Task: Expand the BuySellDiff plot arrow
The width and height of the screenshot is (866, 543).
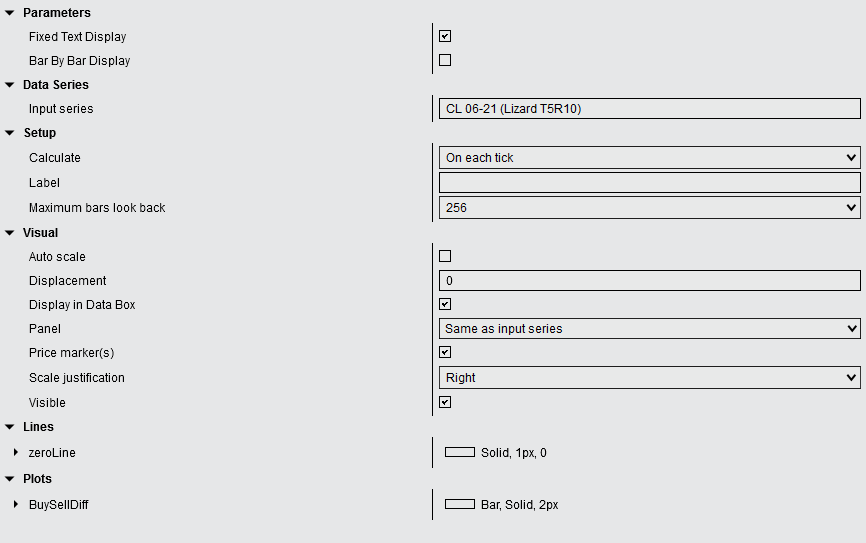Action: point(16,504)
